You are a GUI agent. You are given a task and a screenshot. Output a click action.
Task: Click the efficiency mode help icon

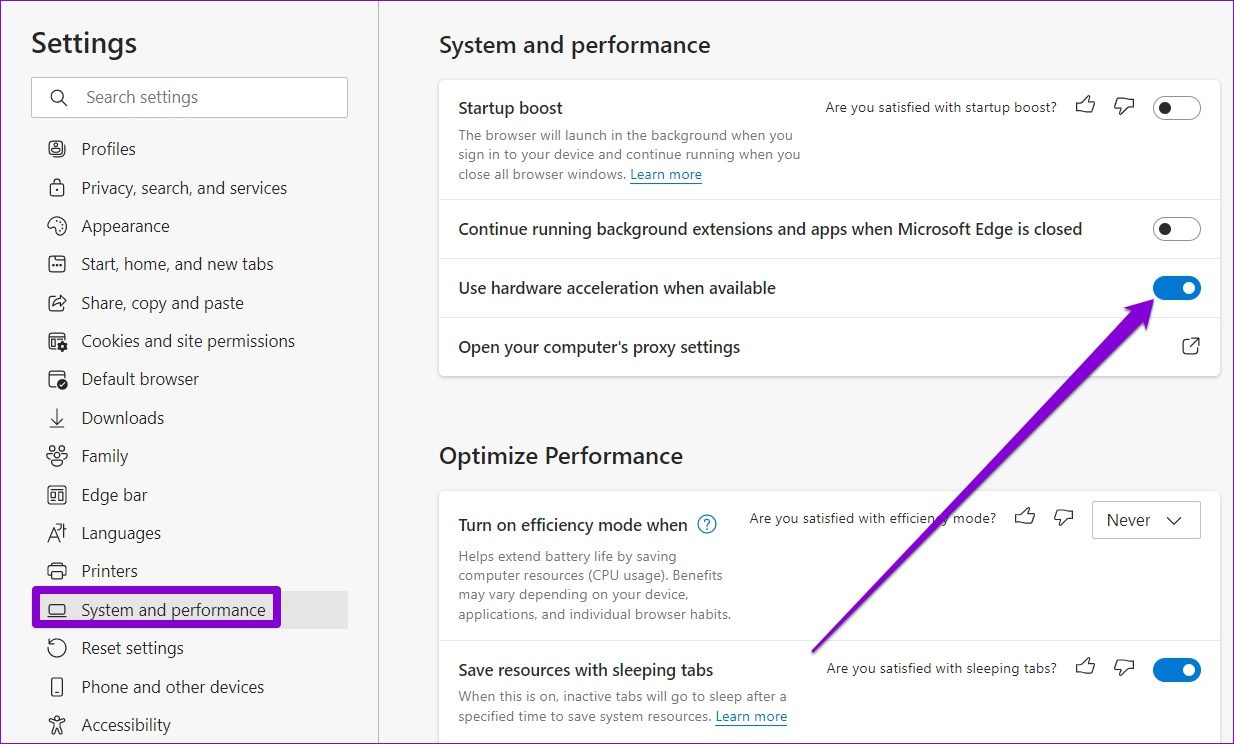(x=707, y=524)
